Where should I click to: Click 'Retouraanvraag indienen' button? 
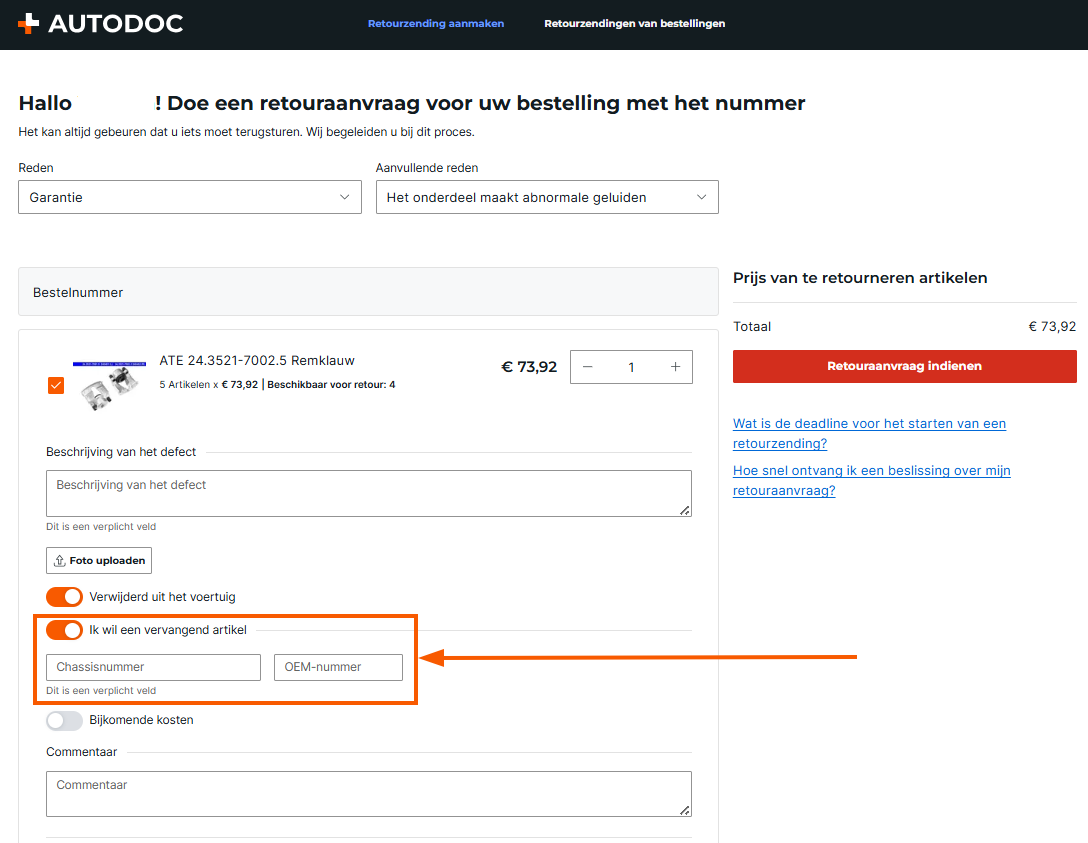[x=904, y=366]
